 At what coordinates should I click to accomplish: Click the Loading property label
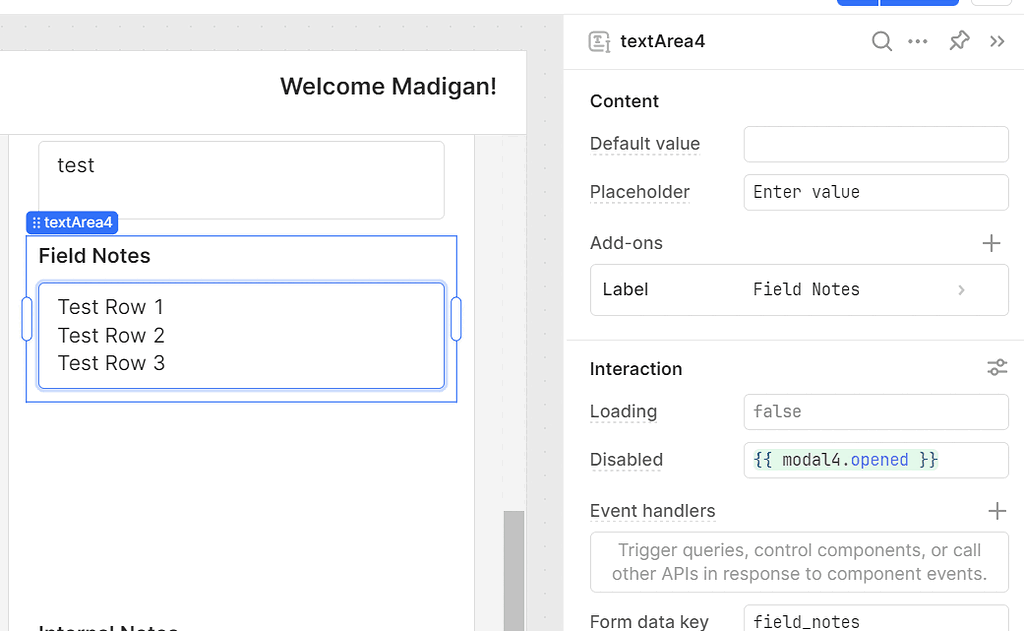click(622, 412)
